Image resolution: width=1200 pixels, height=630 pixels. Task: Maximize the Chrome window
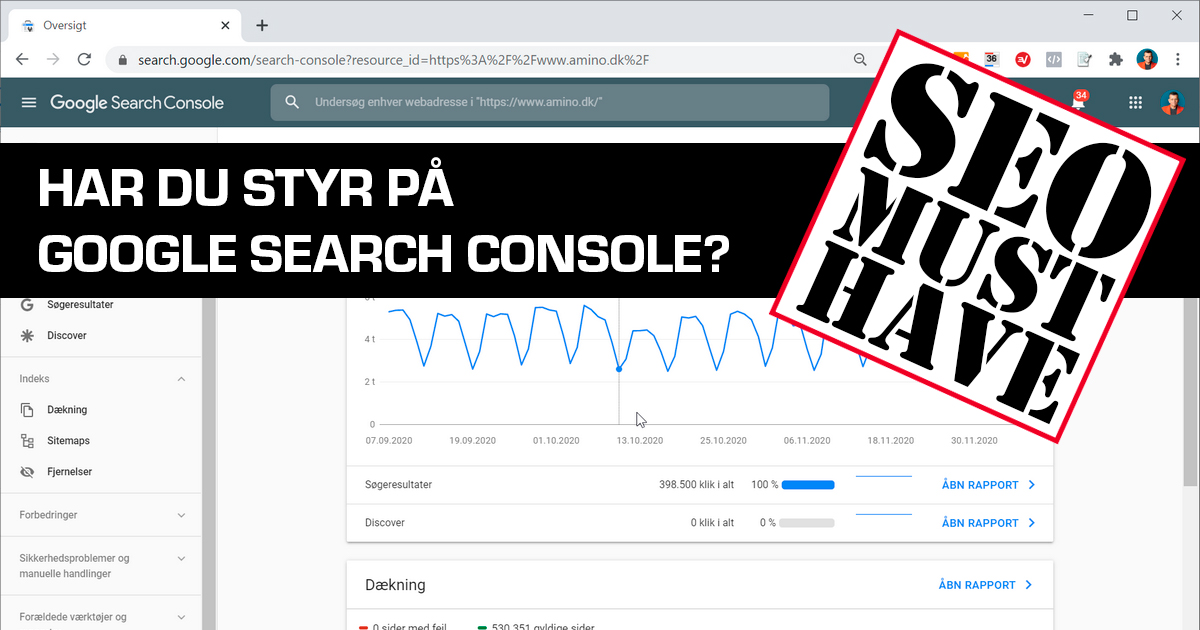point(1132,15)
